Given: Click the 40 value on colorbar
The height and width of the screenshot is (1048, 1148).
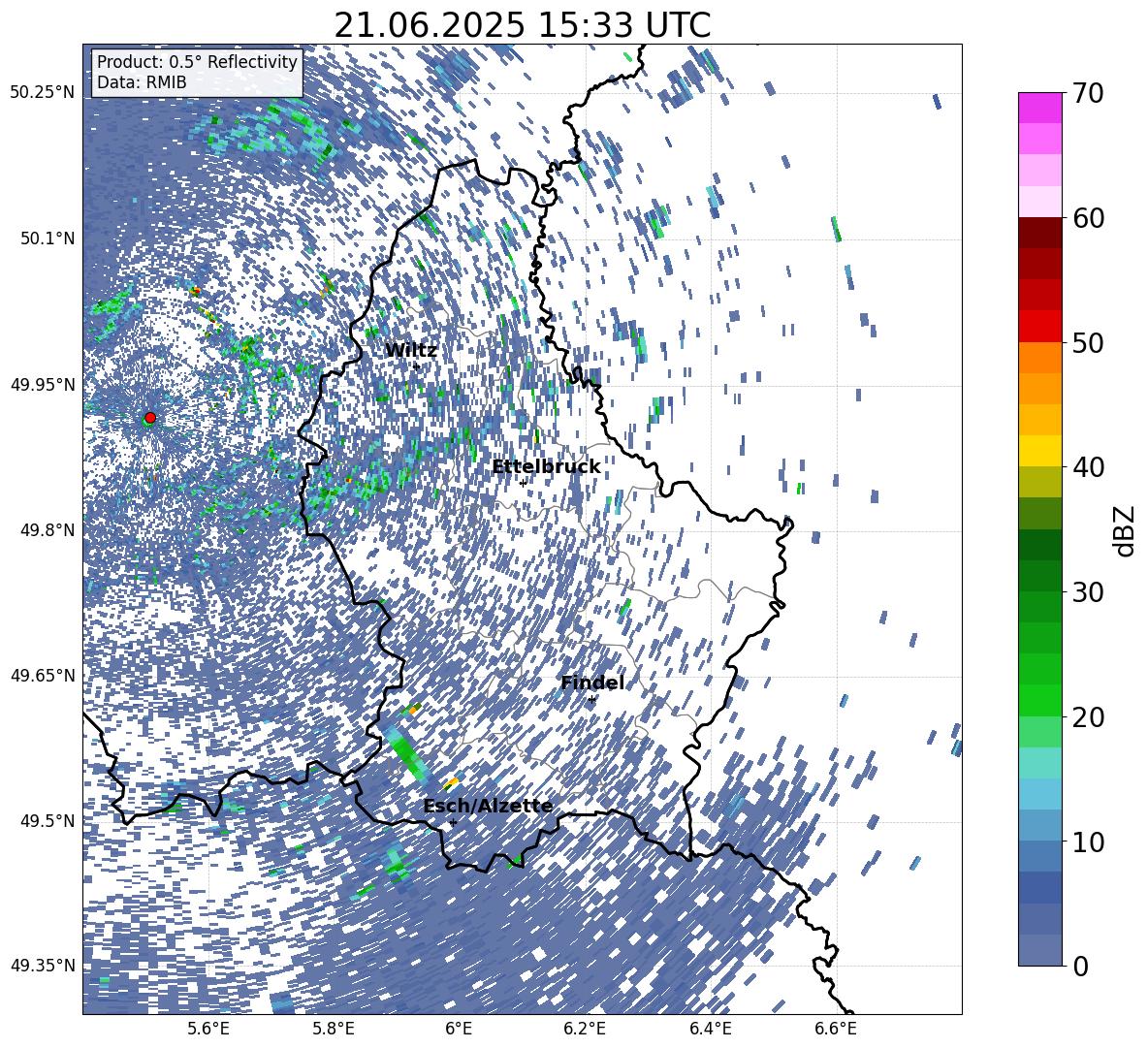Looking at the screenshot, I should (1088, 467).
